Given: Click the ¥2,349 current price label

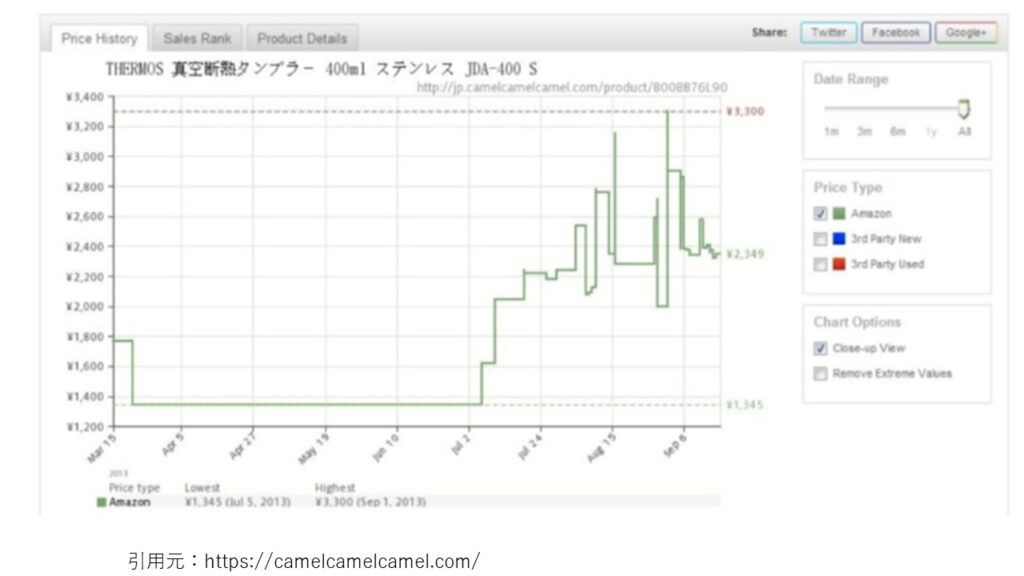Looking at the screenshot, I should point(745,254).
